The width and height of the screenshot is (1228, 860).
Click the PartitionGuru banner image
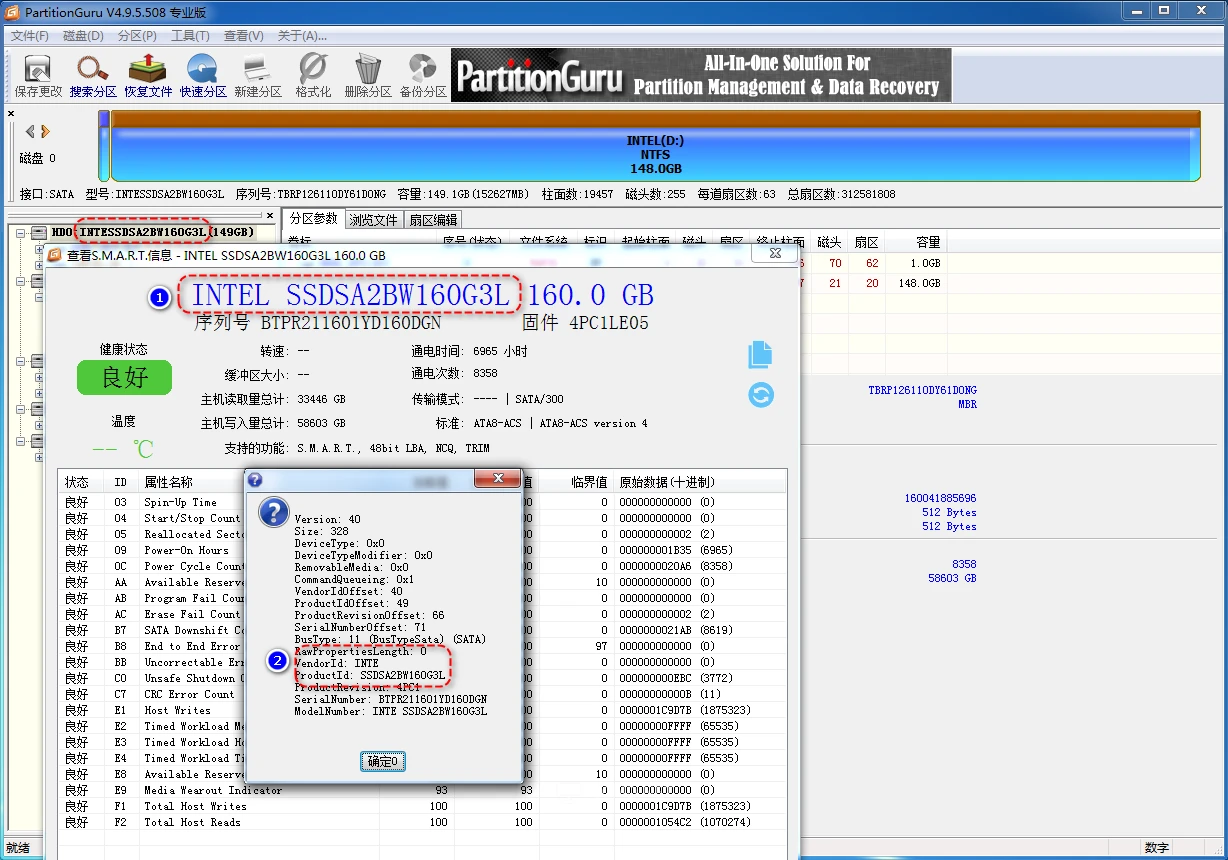pos(700,75)
